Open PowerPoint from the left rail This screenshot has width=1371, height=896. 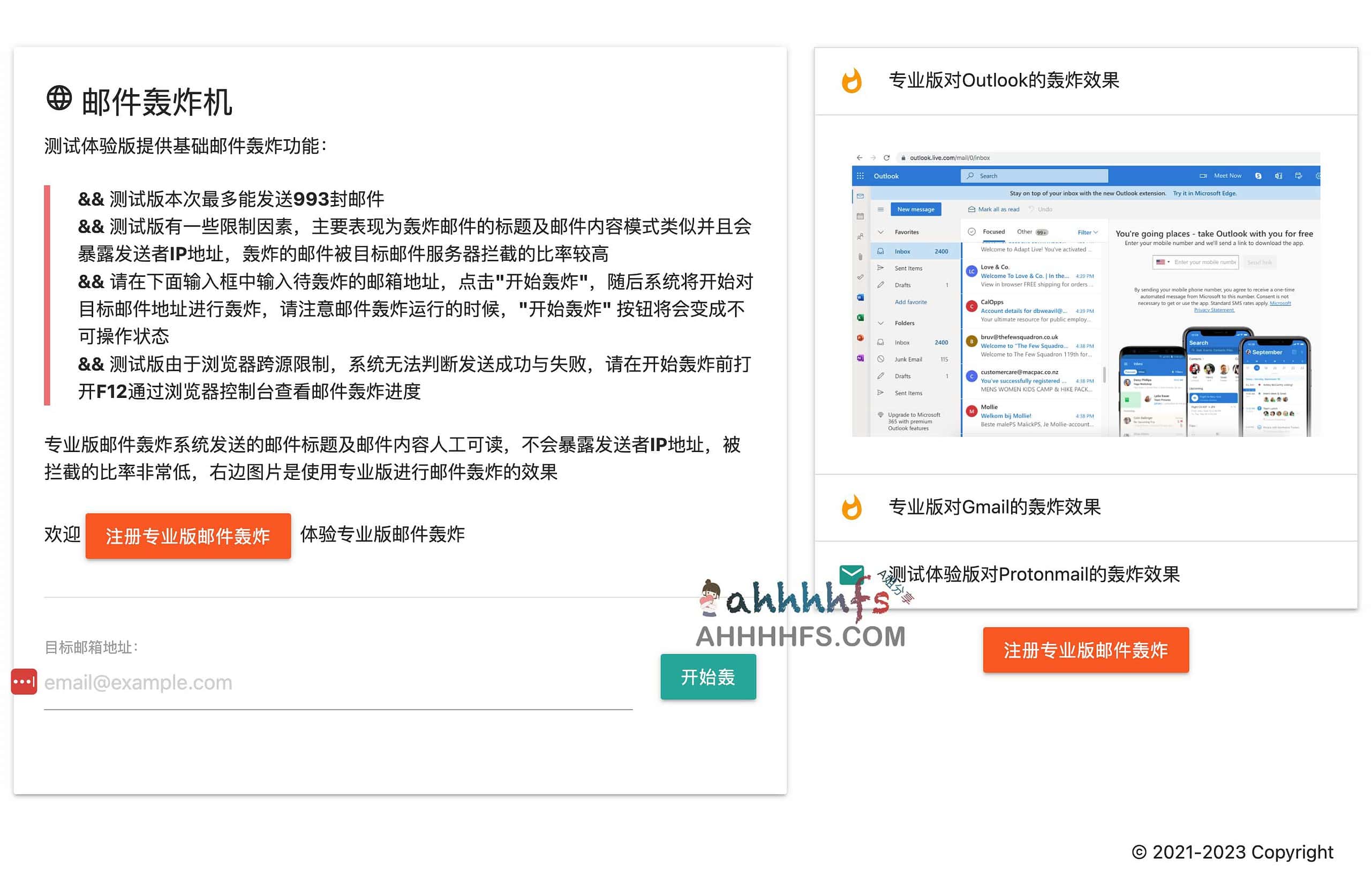[861, 337]
